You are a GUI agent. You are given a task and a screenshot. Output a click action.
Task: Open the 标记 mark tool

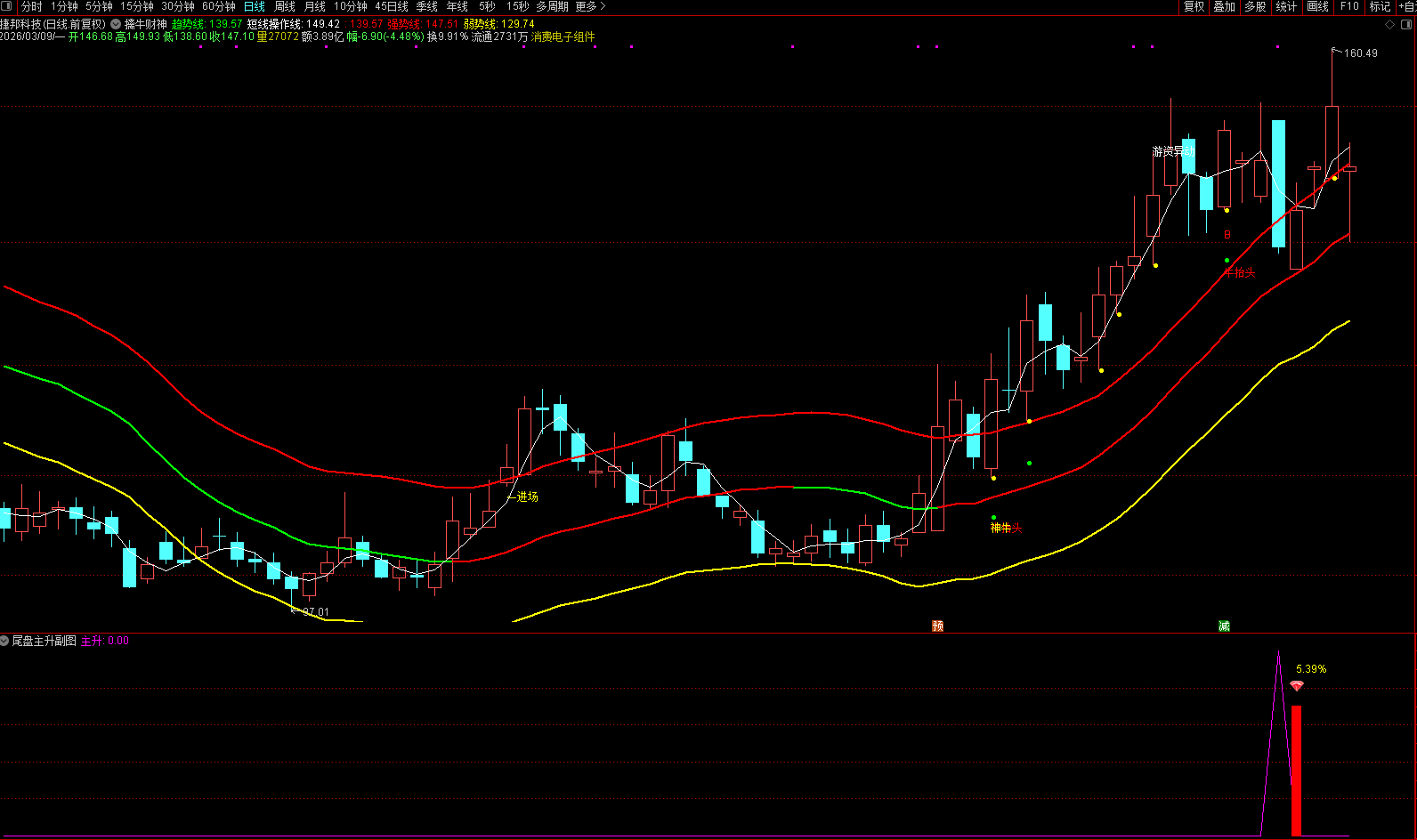point(1380,6)
